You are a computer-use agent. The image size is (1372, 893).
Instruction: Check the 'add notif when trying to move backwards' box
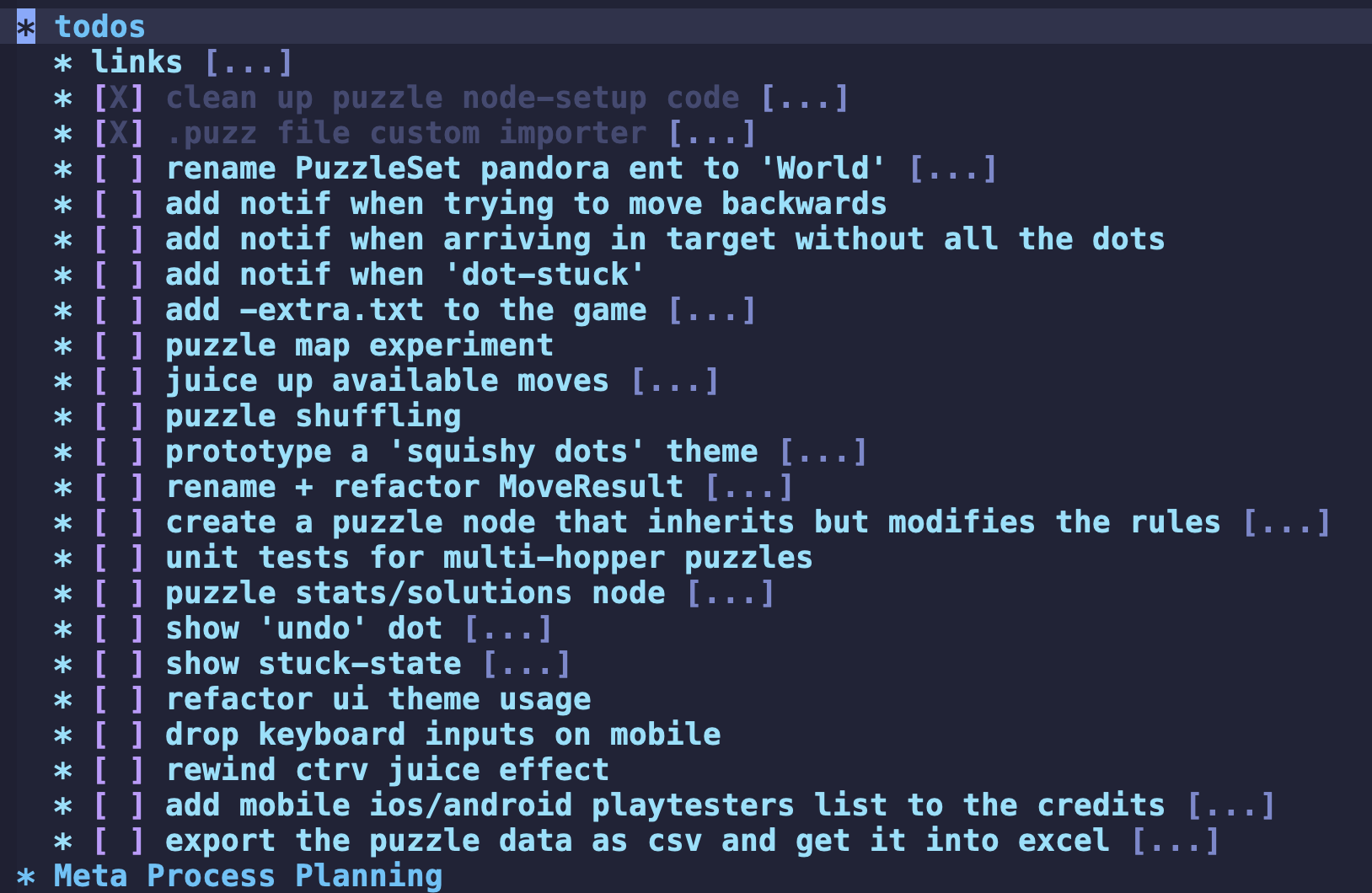(x=118, y=205)
